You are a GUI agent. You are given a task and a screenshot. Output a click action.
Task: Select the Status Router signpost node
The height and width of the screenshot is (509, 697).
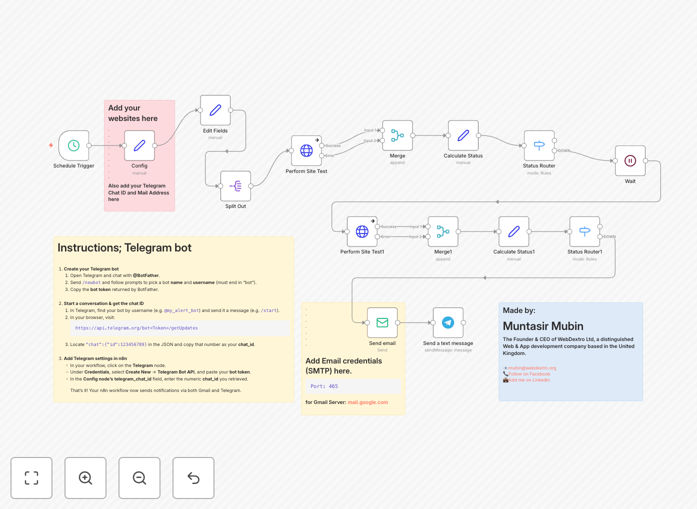point(539,145)
